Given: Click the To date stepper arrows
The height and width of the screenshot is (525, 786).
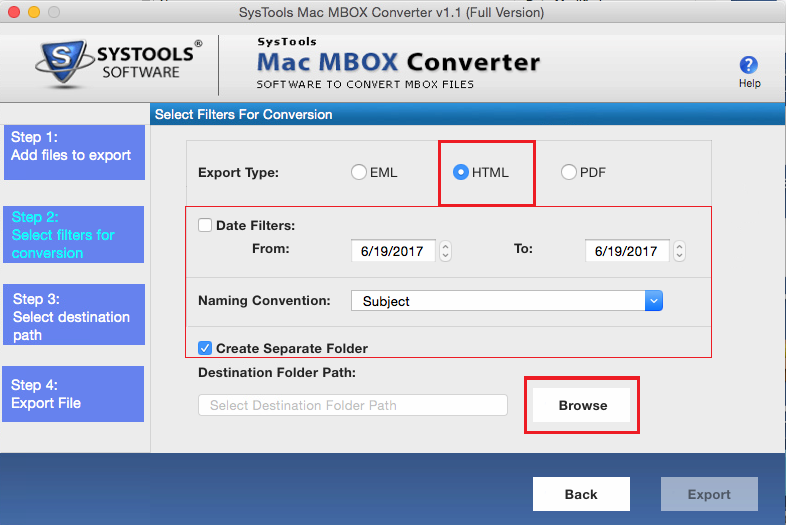Looking at the screenshot, I should [x=679, y=251].
